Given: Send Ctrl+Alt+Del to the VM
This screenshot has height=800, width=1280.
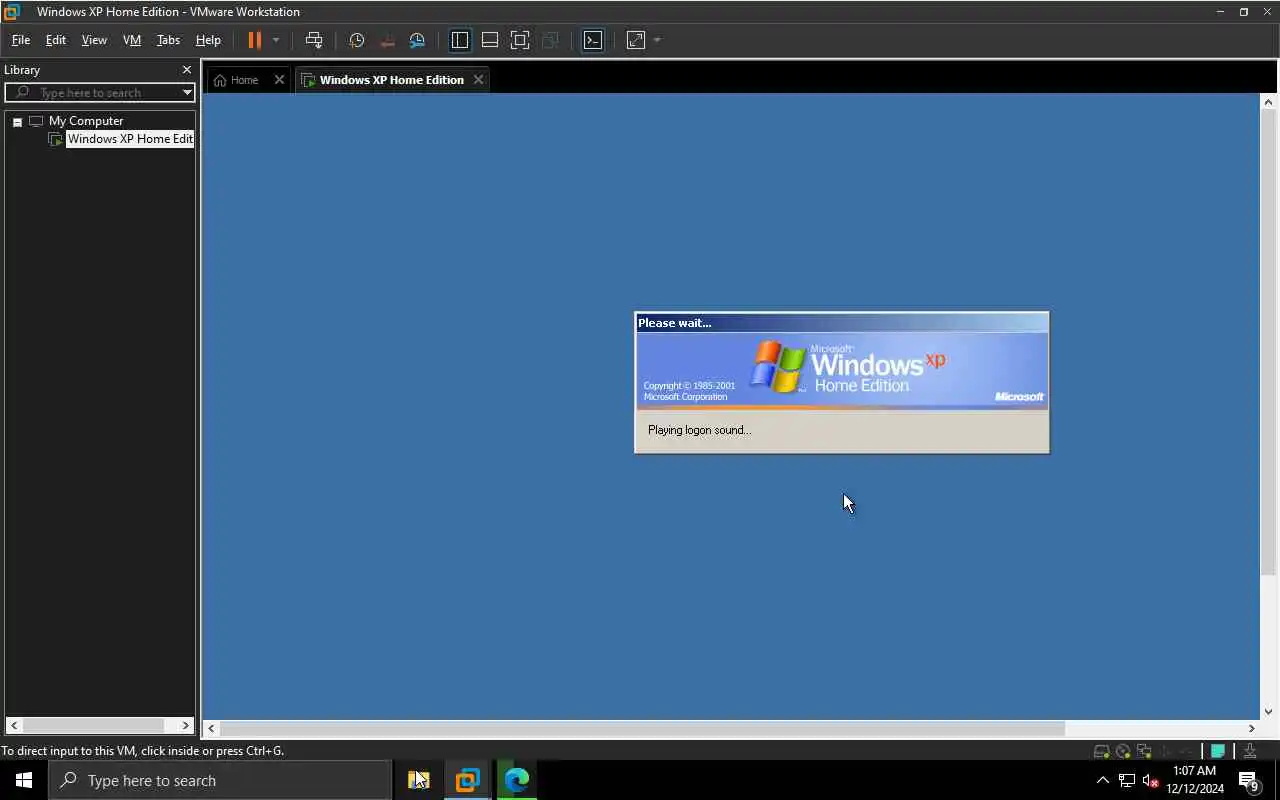Looking at the screenshot, I should tap(314, 40).
